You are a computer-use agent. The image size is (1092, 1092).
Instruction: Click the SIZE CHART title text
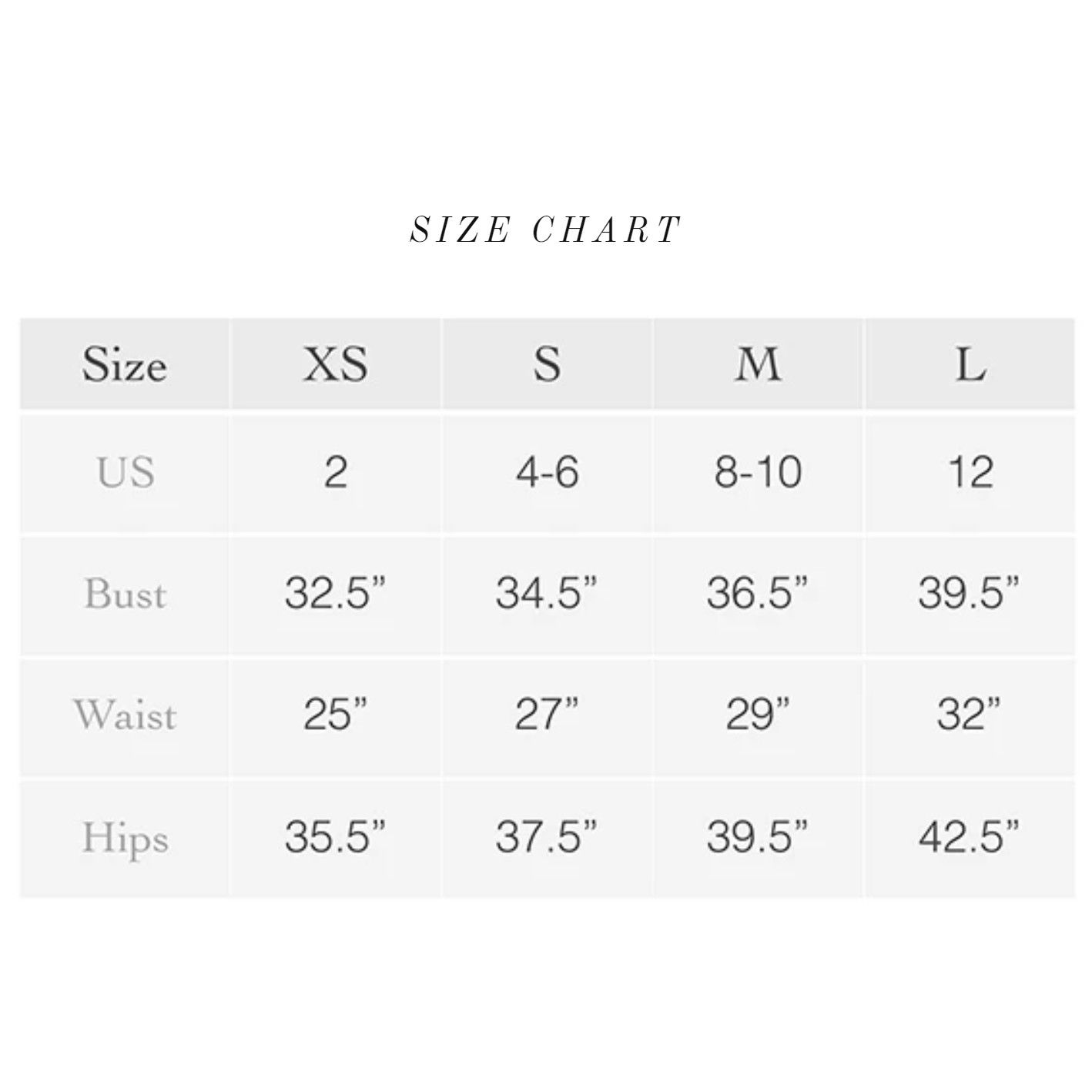(x=545, y=229)
